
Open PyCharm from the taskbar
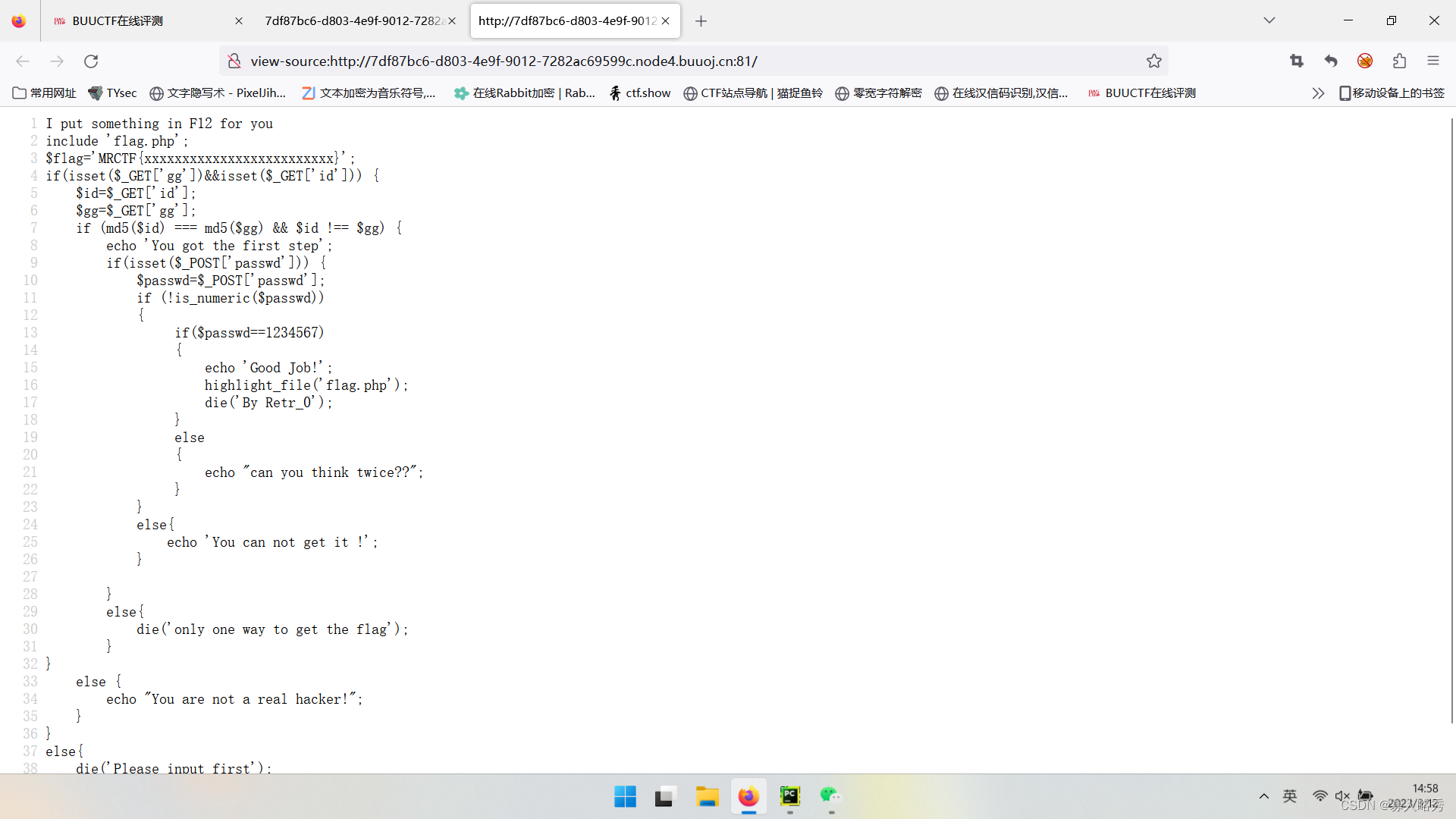click(789, 796)
